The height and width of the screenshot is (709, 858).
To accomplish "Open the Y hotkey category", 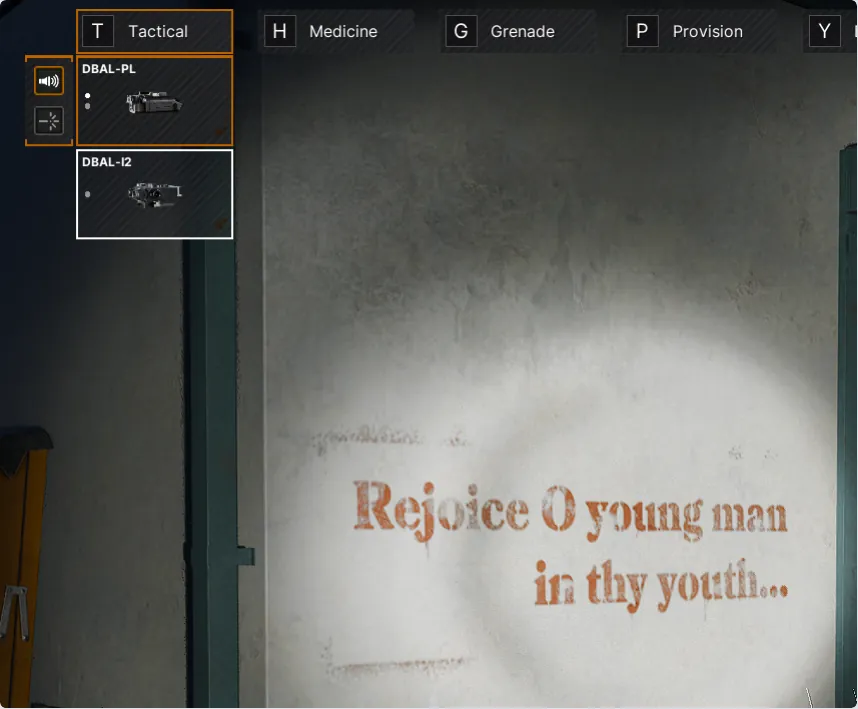I will (825, 31).
